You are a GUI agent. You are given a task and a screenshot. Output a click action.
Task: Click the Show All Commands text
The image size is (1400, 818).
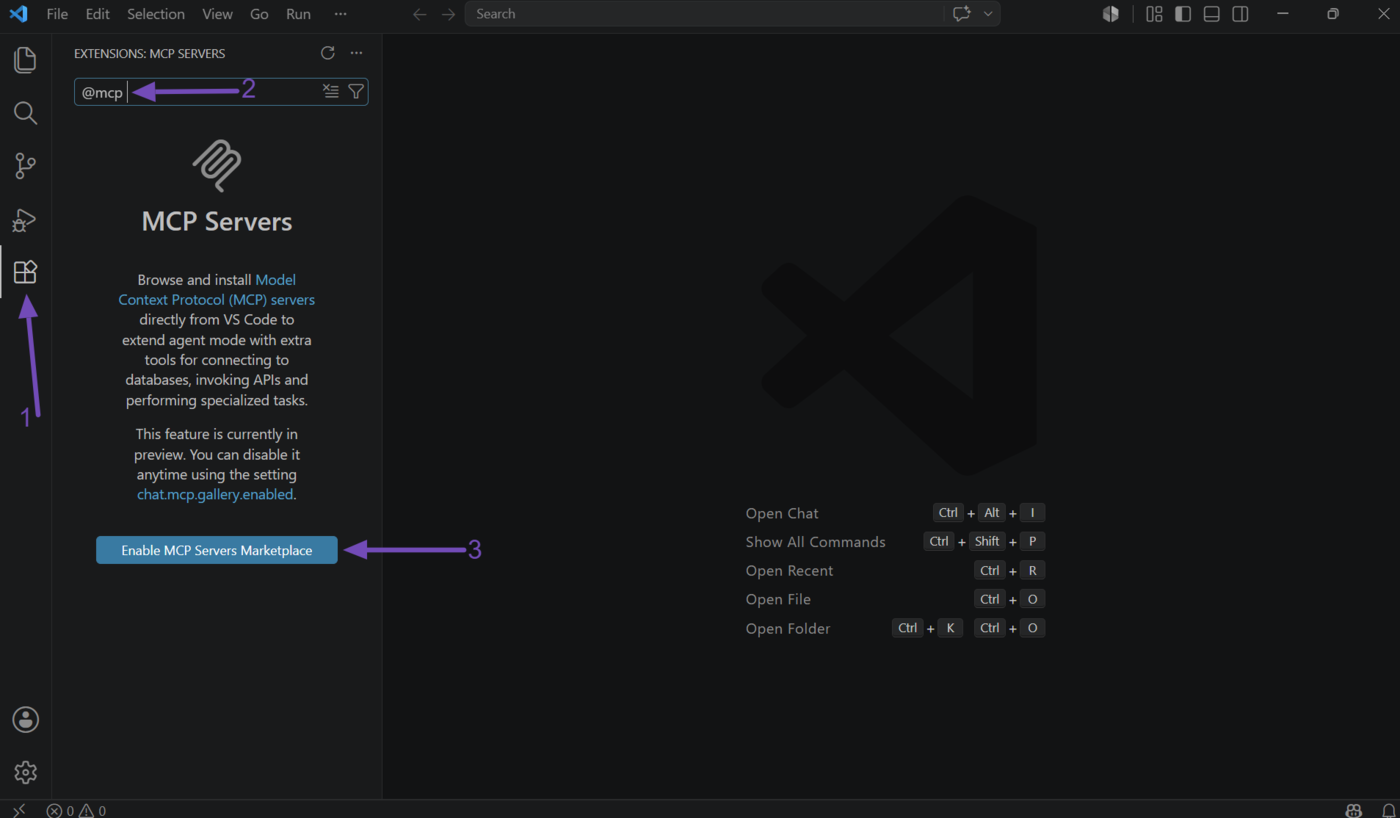coord(816,542)
